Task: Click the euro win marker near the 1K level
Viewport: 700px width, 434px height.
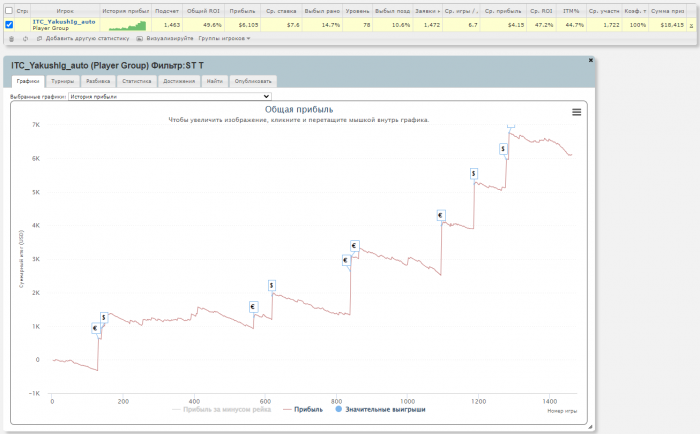Action: click(95, 328)
